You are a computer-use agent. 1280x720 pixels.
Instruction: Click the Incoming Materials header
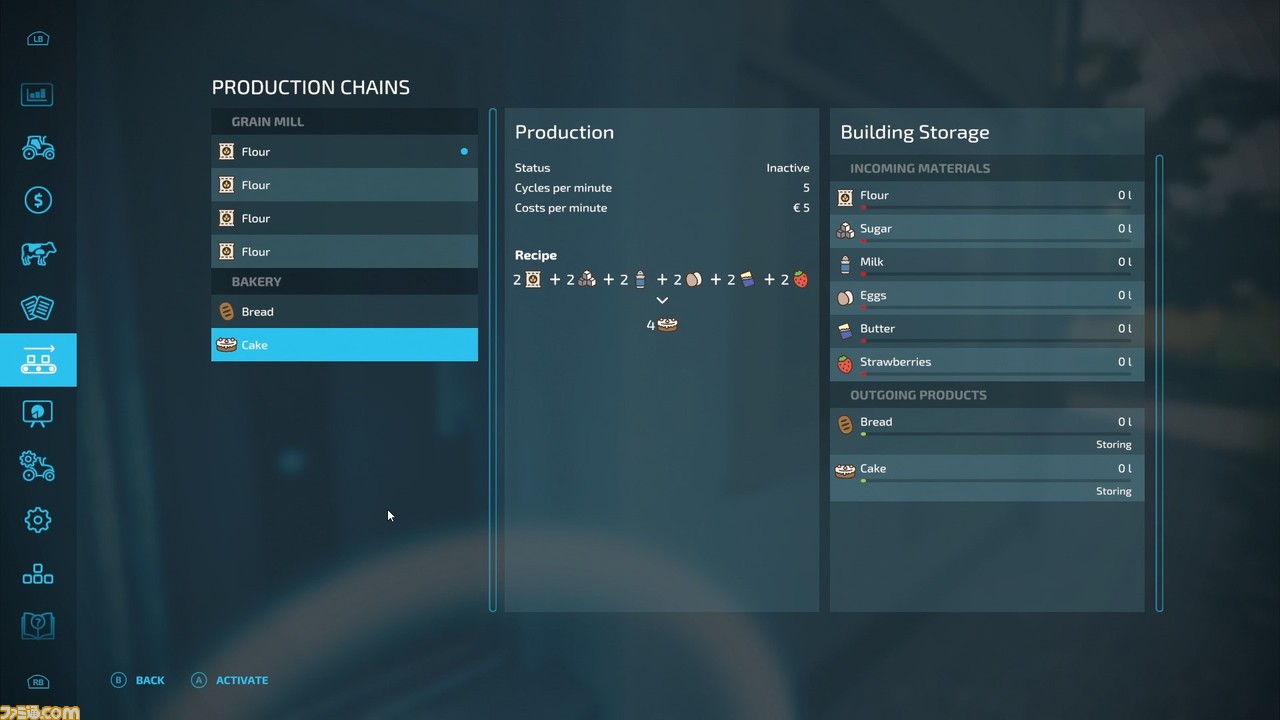987,168
